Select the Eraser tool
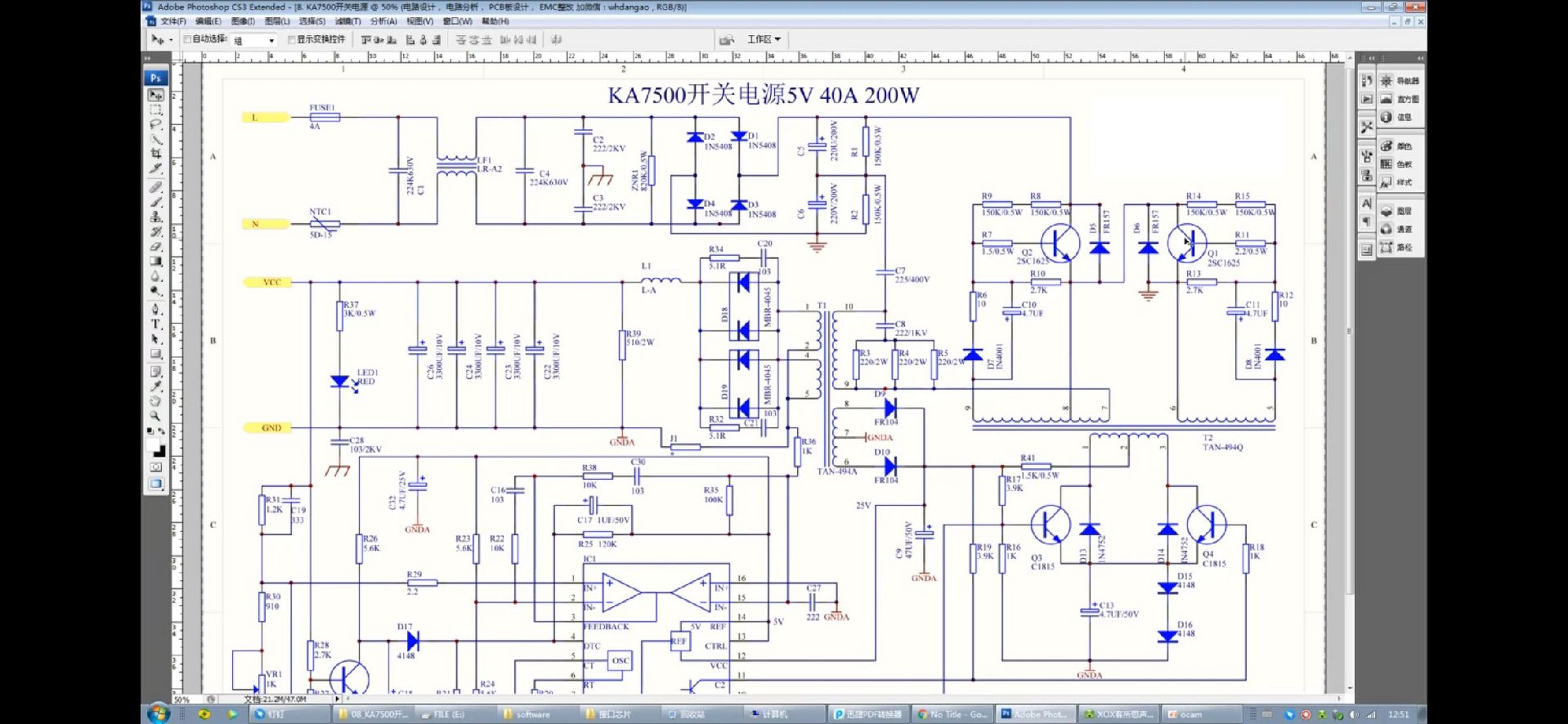Image resolution: width=1568 pixels, height=724 pixels. click(x=156, y=247)
